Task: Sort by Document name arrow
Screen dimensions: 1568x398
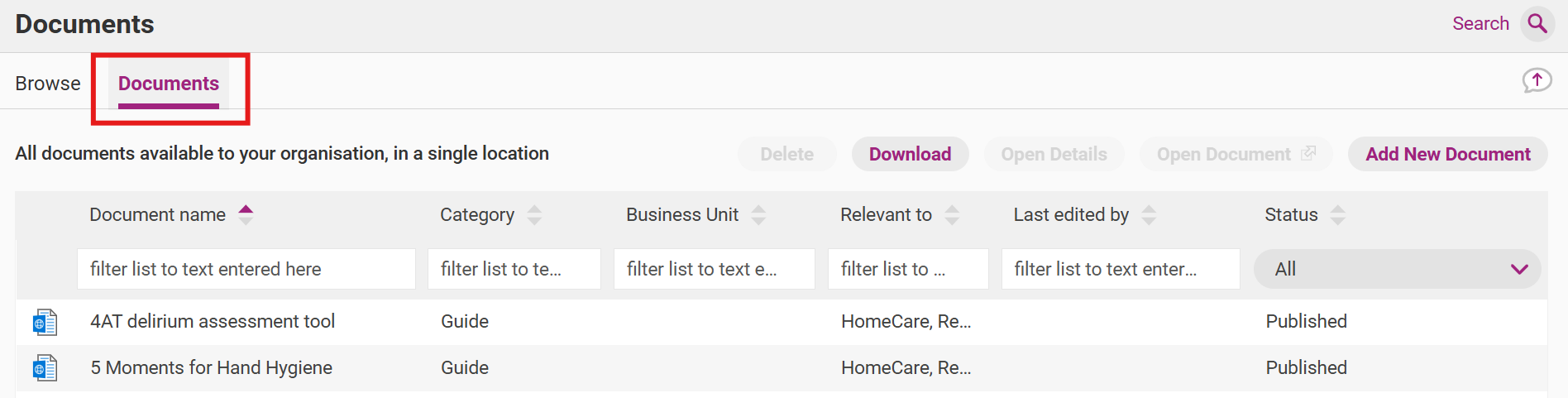Action: [246, 214]
